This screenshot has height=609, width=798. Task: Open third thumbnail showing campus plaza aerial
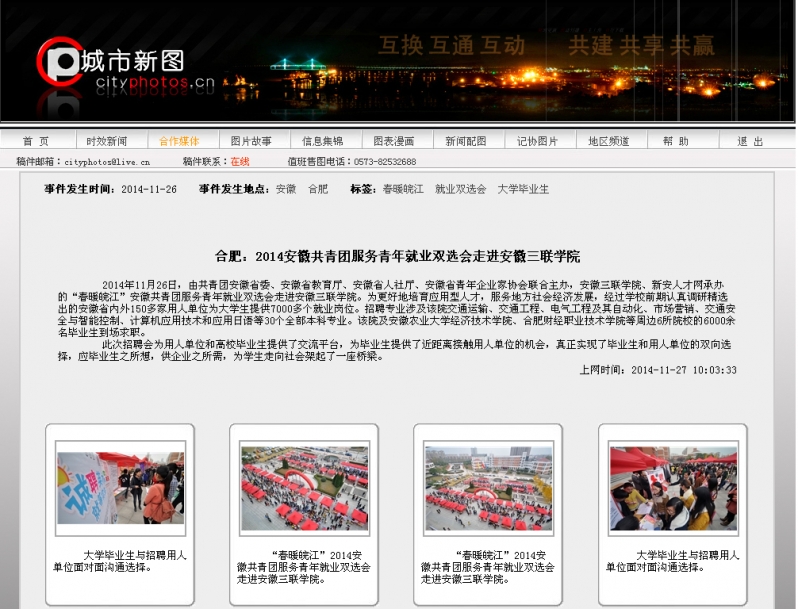488,488
